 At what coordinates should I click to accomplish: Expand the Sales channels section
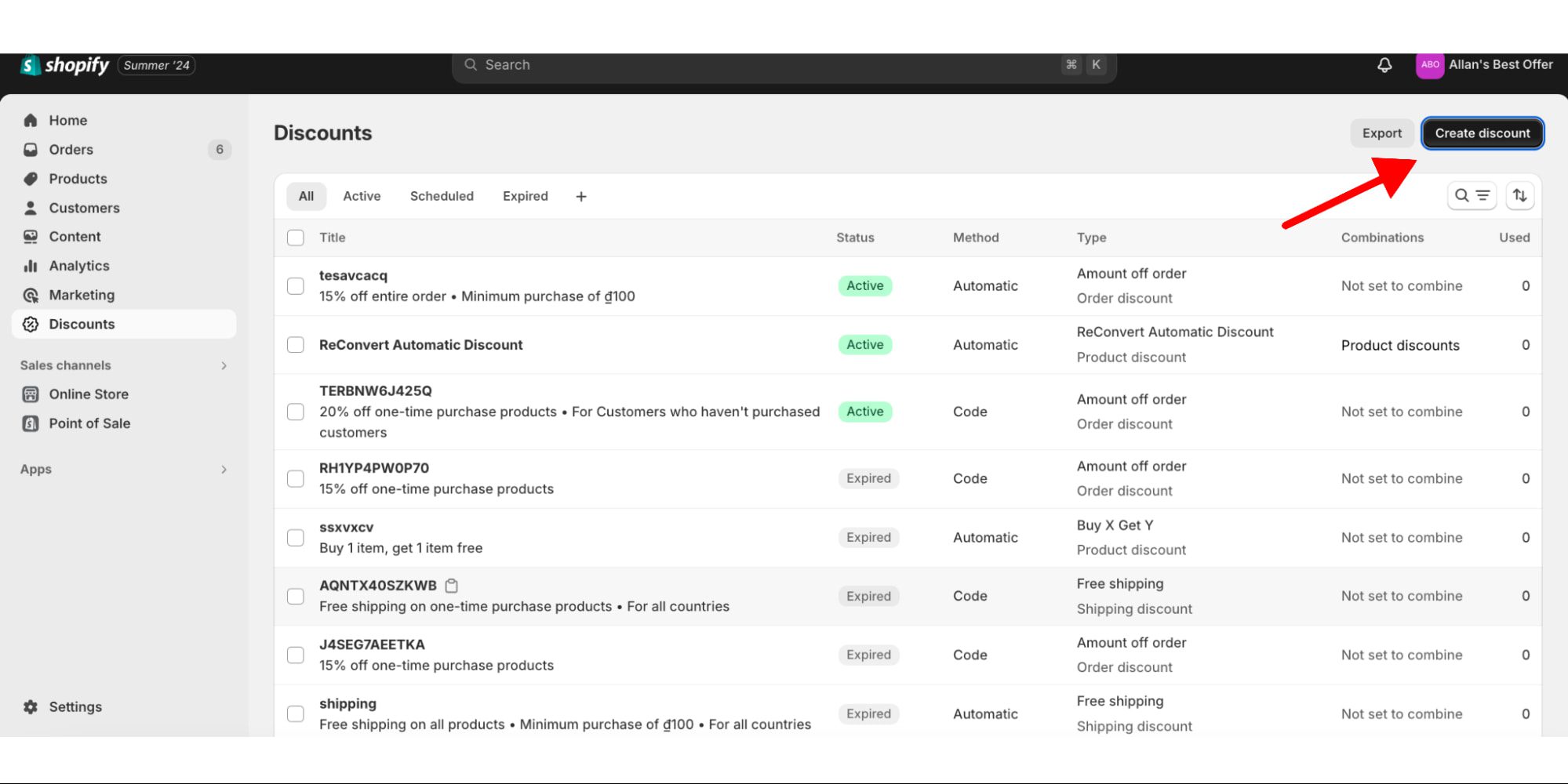pyautogui.click(x=224, y=365)
